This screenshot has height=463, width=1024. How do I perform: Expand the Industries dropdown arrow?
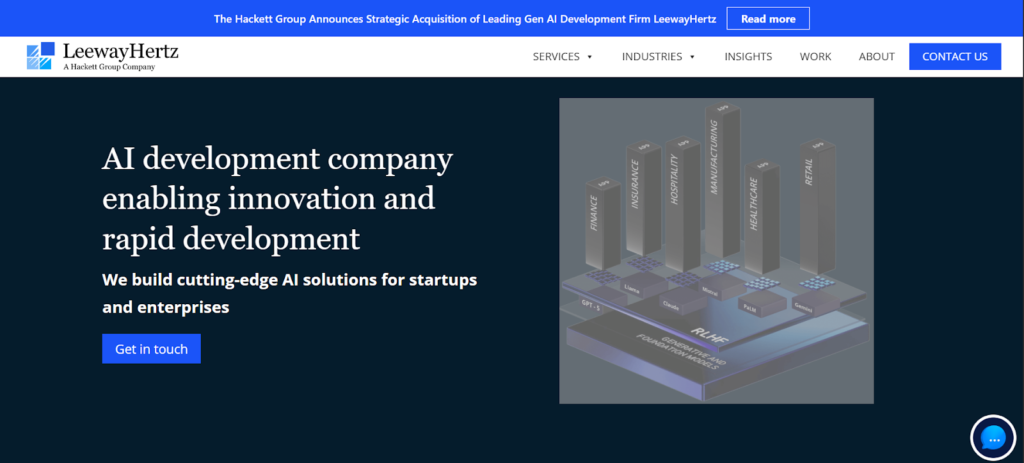pos(692,57)
